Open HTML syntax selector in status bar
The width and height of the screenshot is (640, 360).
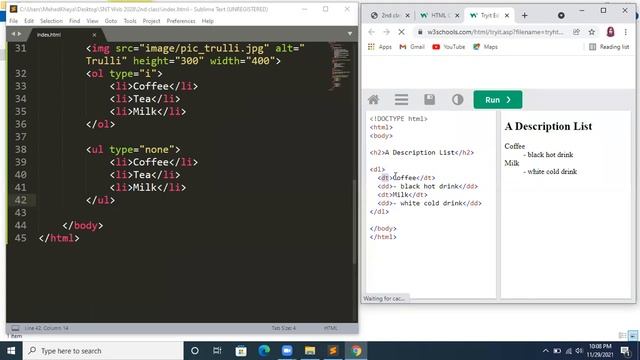(x=330, y=328)
